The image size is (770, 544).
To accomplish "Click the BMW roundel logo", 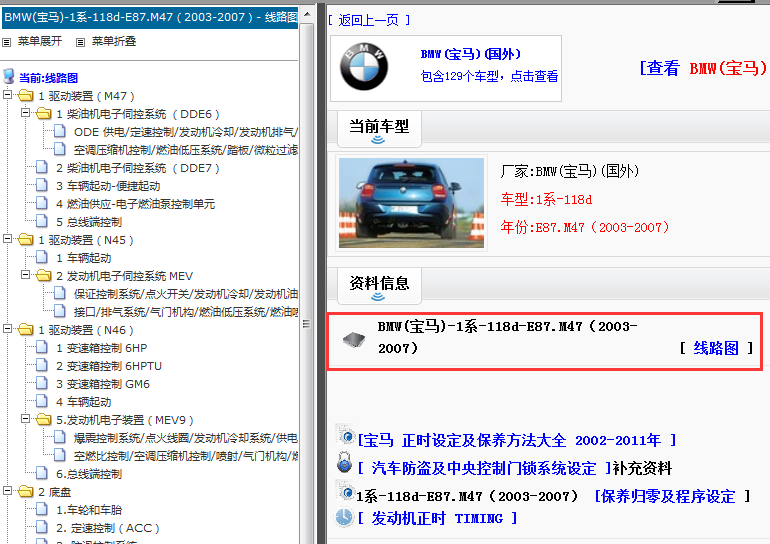I will click(x=364, y=67).
